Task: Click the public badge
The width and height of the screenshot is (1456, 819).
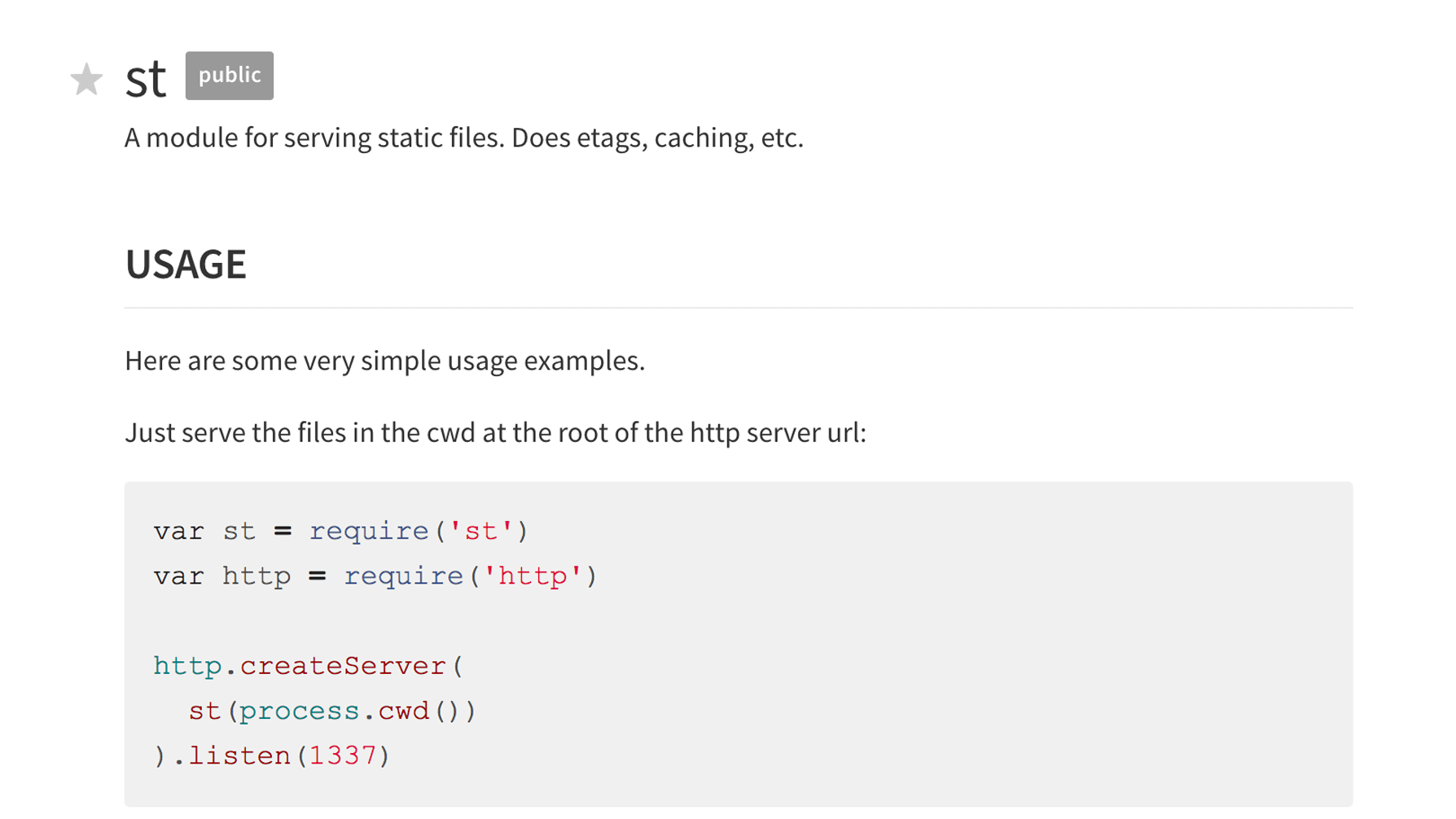Action: tap(230, 76)
